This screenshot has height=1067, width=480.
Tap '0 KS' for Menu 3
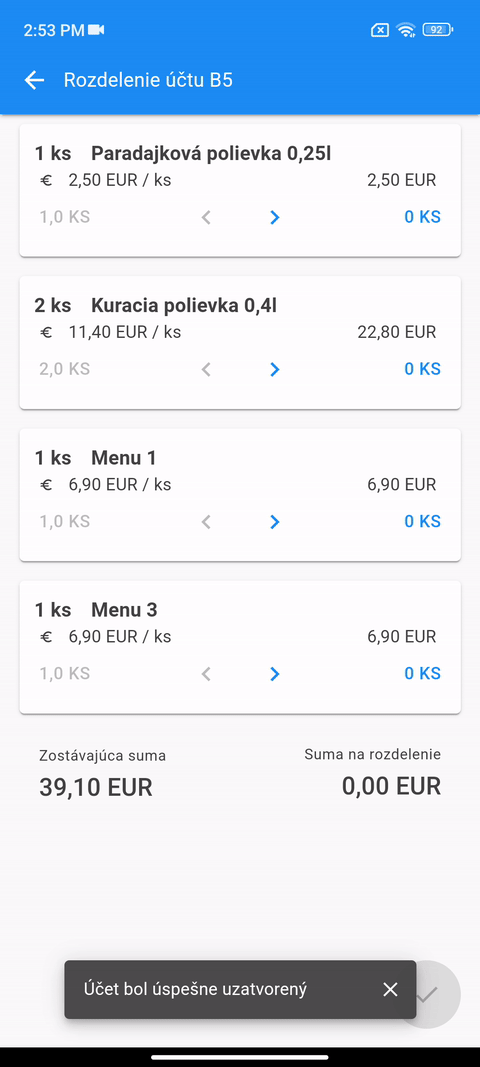422,674
